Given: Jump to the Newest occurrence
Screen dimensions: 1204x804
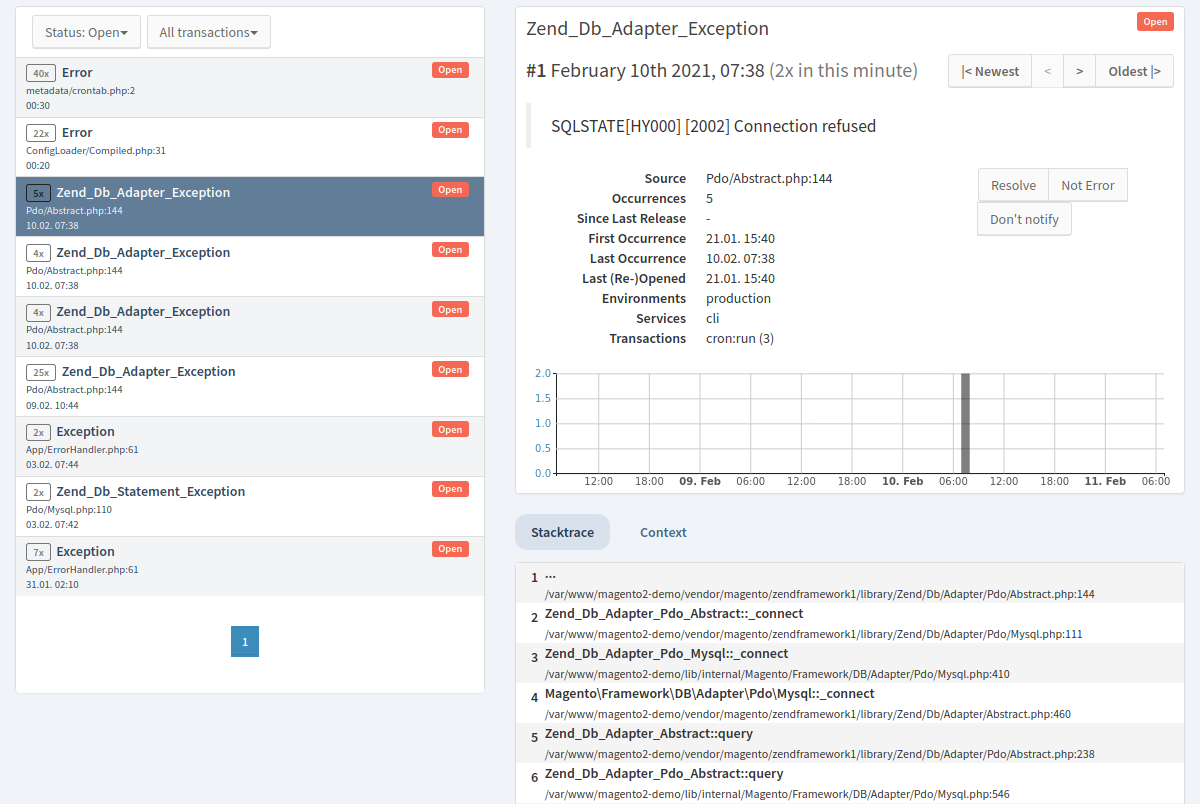Looking at the screenshot, I should [x=990, y=71].
